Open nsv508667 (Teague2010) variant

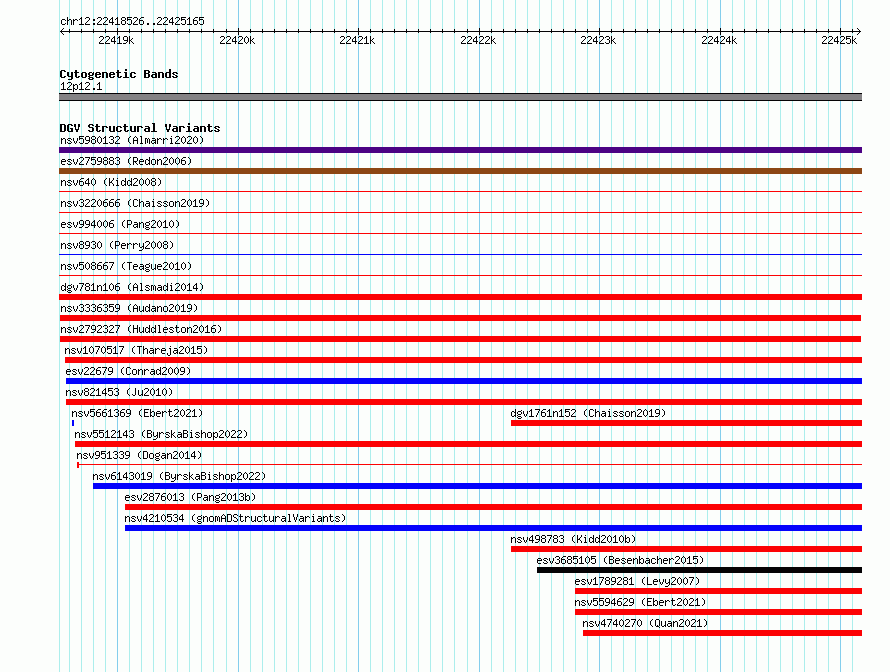126,266
